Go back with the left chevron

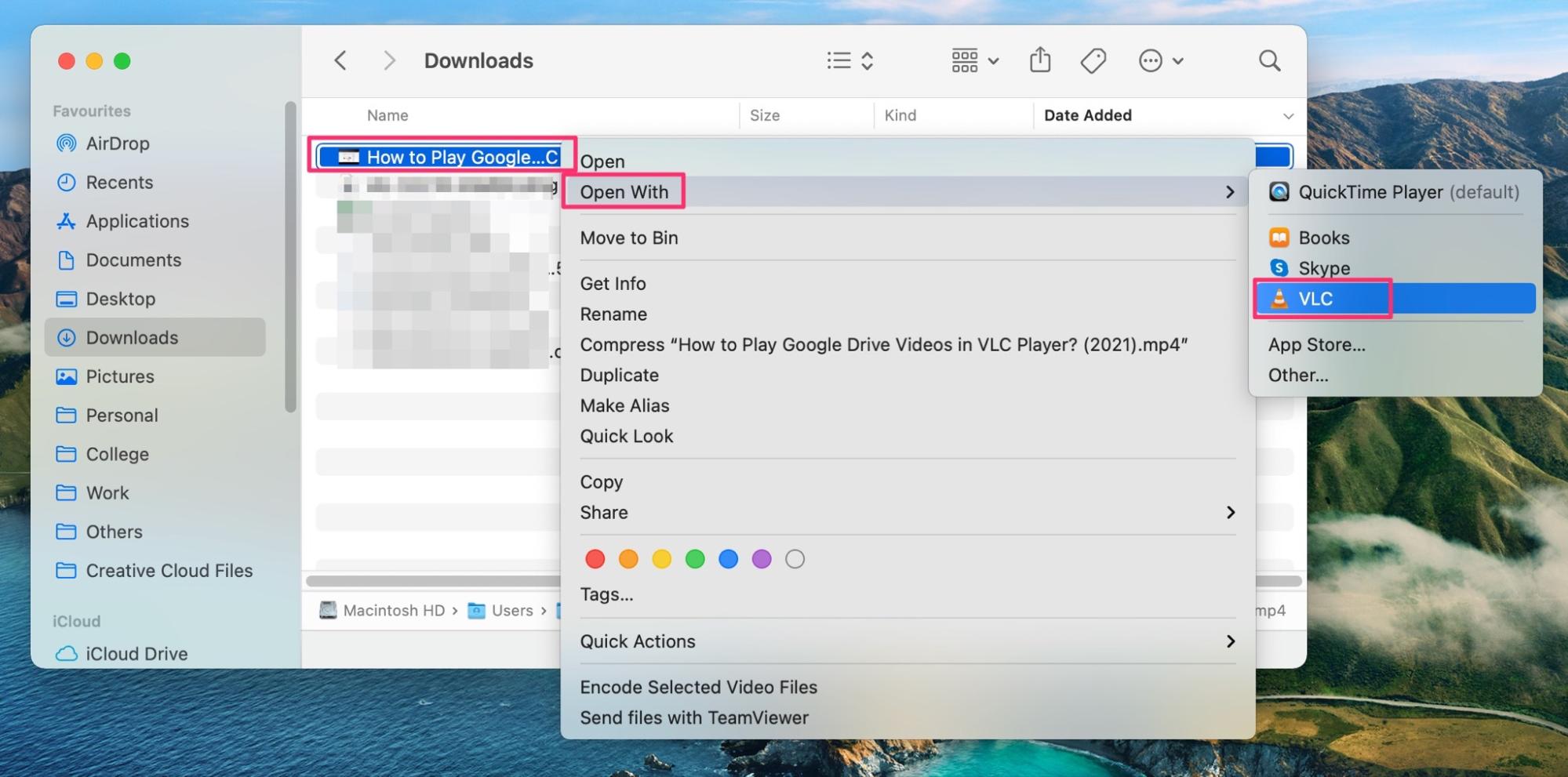[x=340, y=60]
